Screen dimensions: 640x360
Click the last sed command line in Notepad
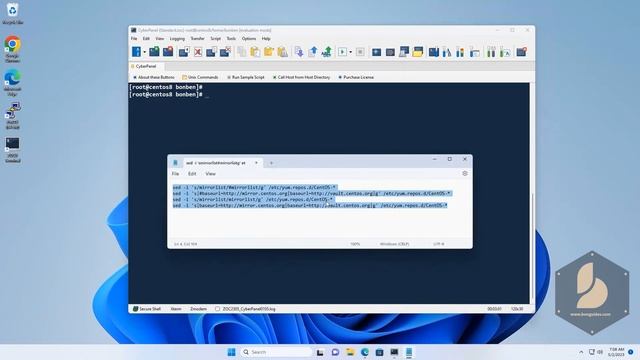click(310, 205)
